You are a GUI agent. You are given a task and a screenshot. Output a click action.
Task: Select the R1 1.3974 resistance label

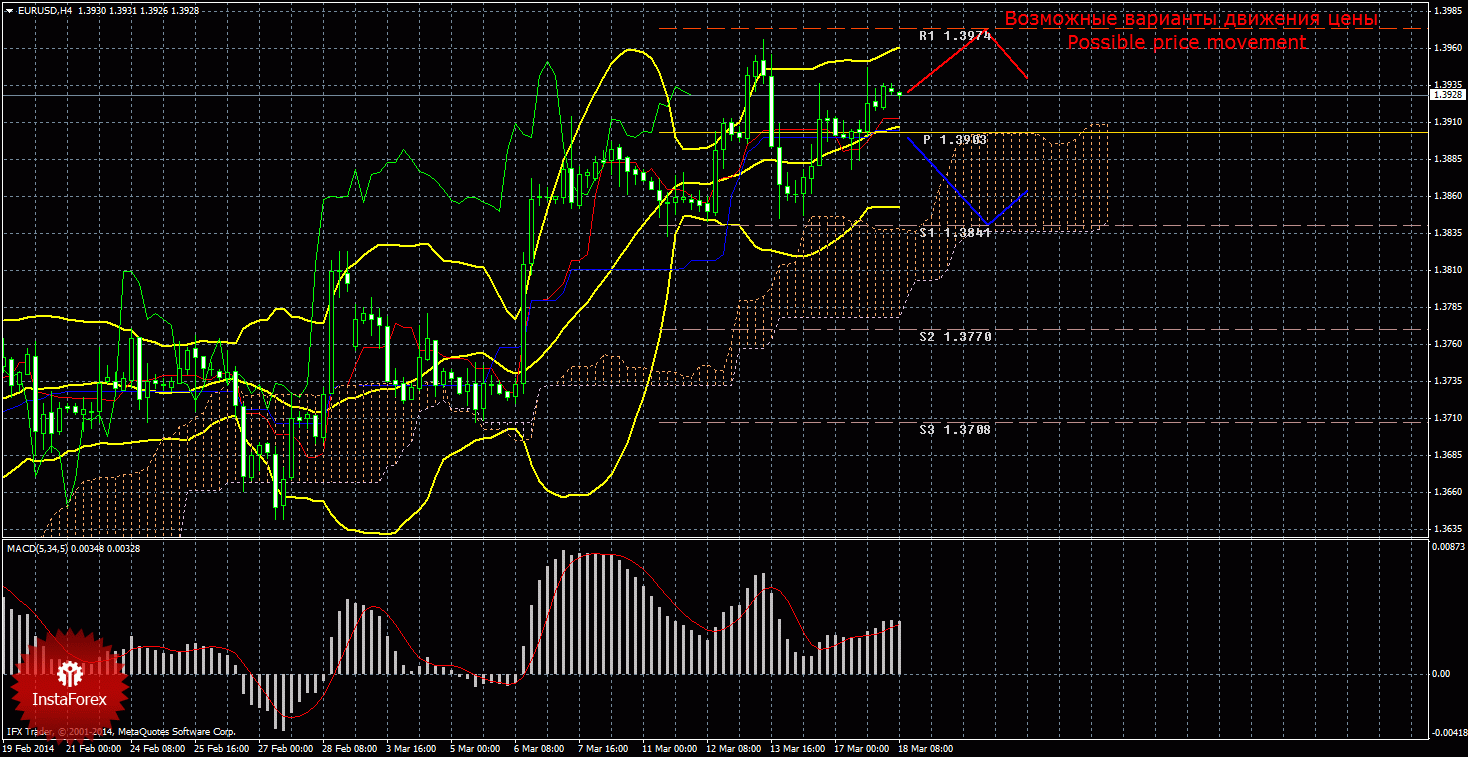(x=955, y=35)
